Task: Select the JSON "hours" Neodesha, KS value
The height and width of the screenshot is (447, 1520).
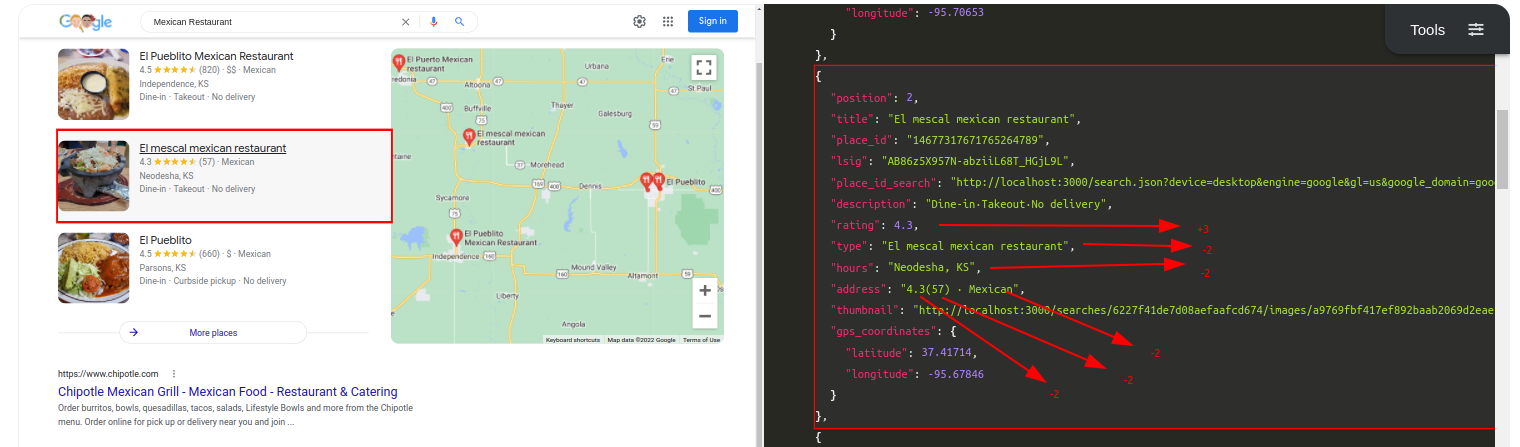Action: 933,268
